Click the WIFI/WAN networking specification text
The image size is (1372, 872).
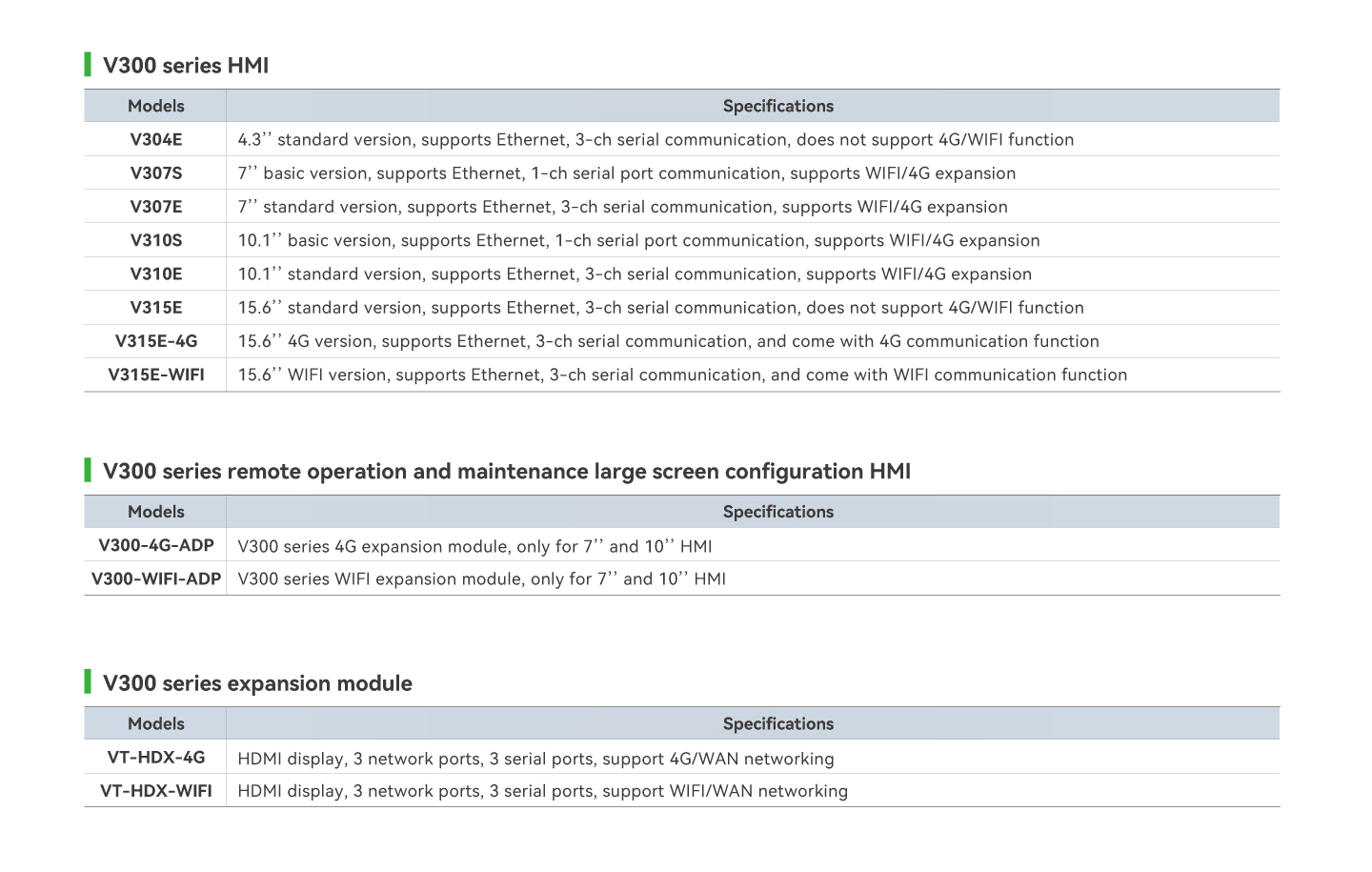[542, 791]
